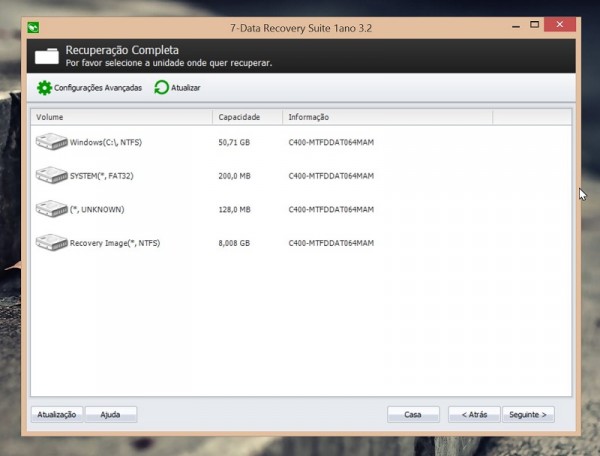
Task: Open the Ajuda help button
Action: pos(111,414)
